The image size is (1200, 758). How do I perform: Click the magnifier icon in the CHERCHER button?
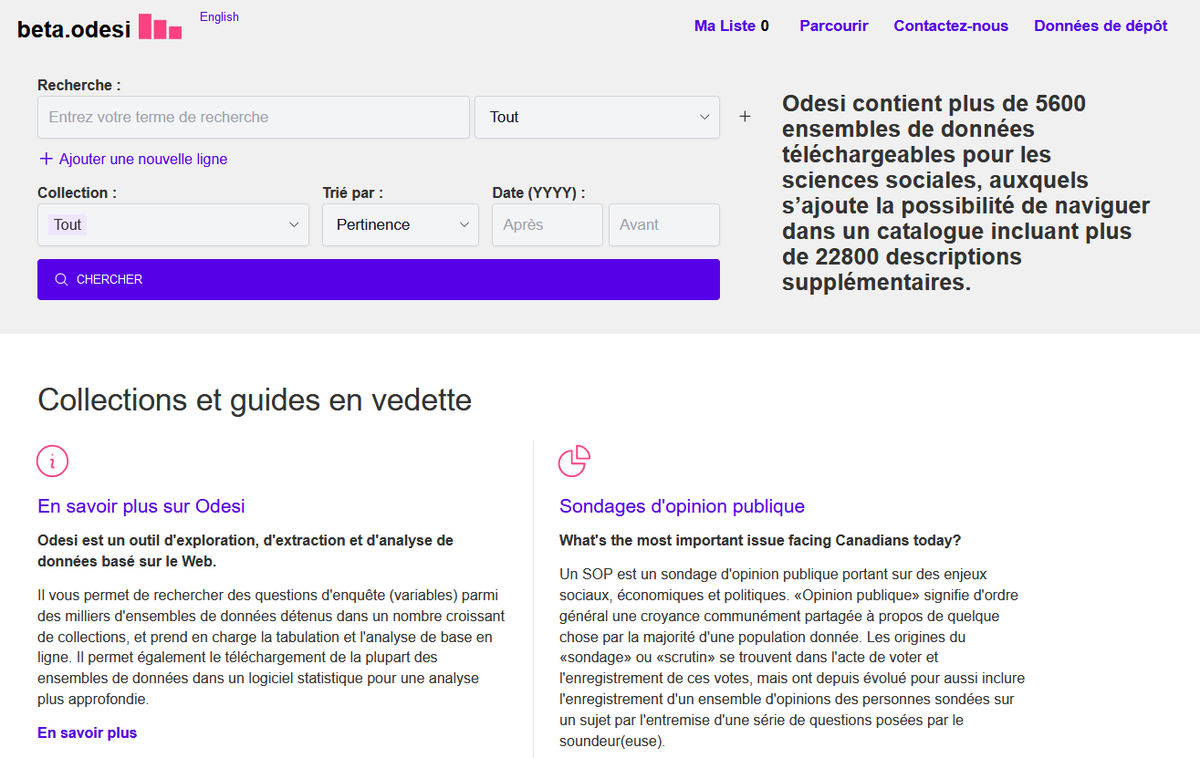[62, 280]
